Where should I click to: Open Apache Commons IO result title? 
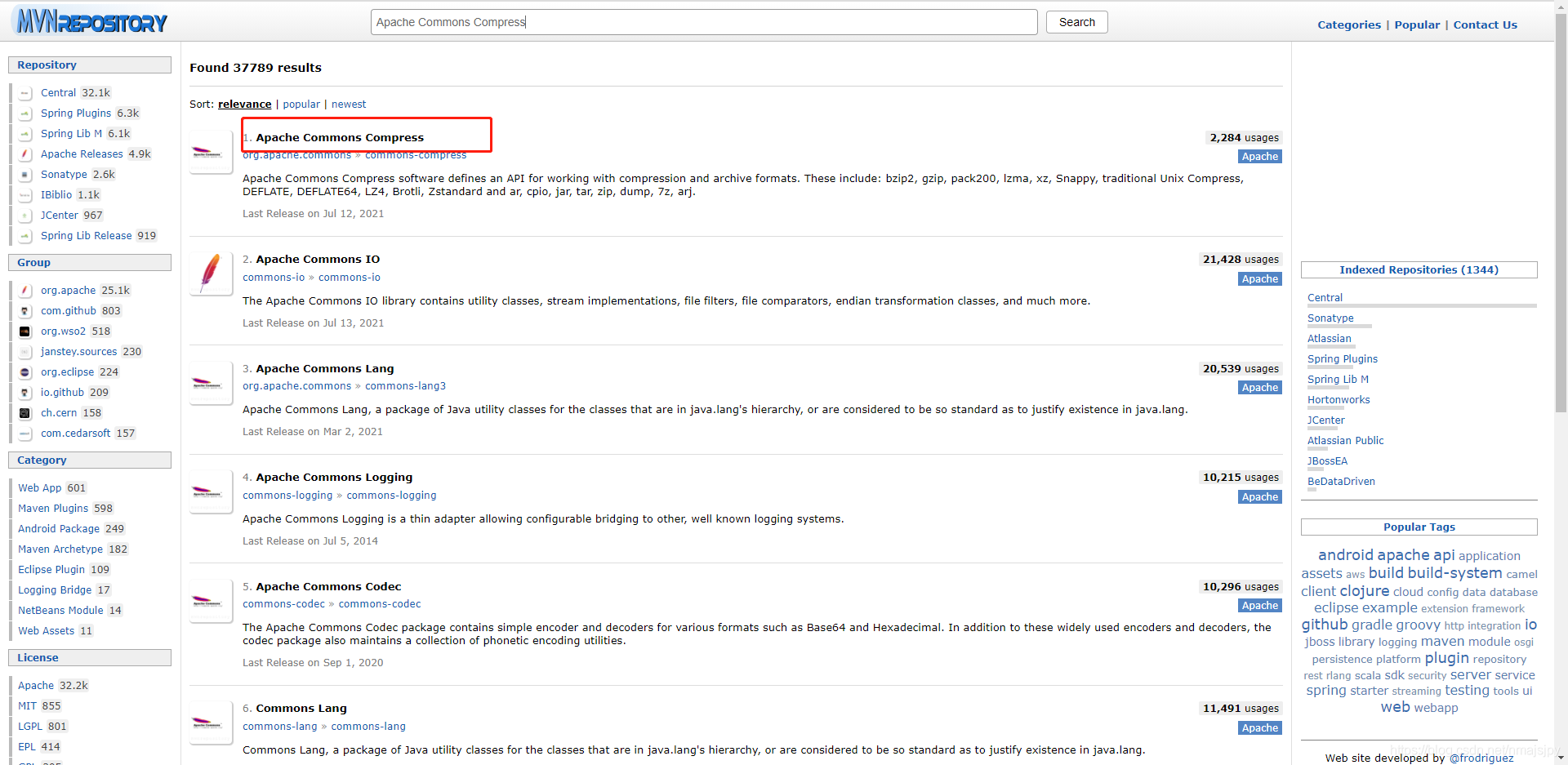[x=318, y=259]
